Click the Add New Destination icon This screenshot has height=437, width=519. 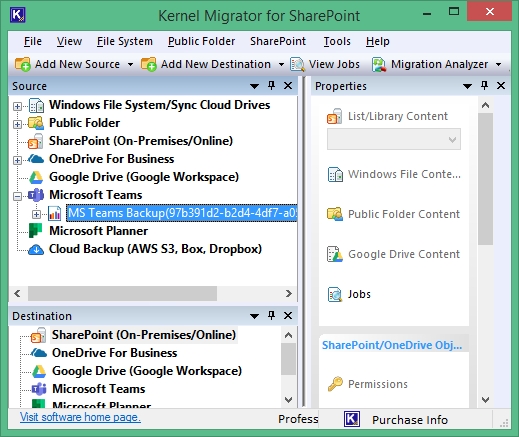(x=149, y=64)
